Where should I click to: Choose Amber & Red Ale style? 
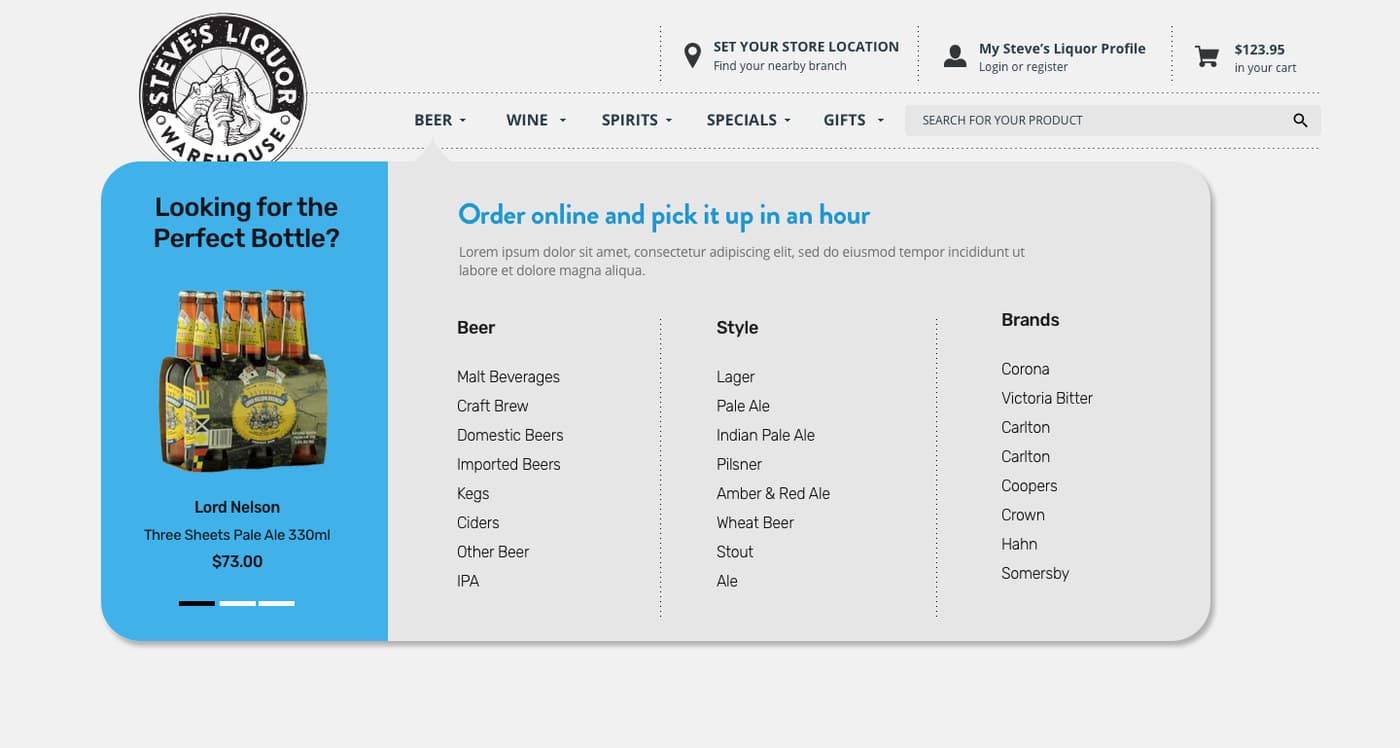(x=773, y=493)
